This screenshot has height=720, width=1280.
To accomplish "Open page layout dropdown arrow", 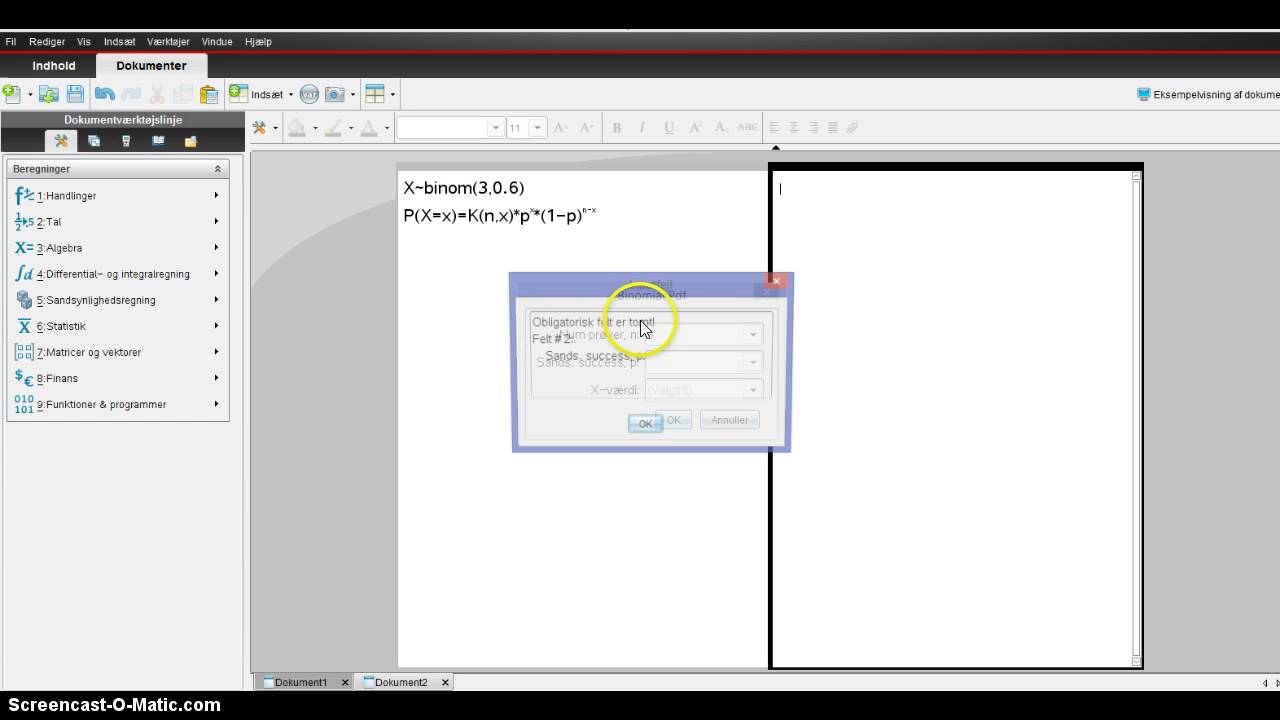I will coord(392,95).
